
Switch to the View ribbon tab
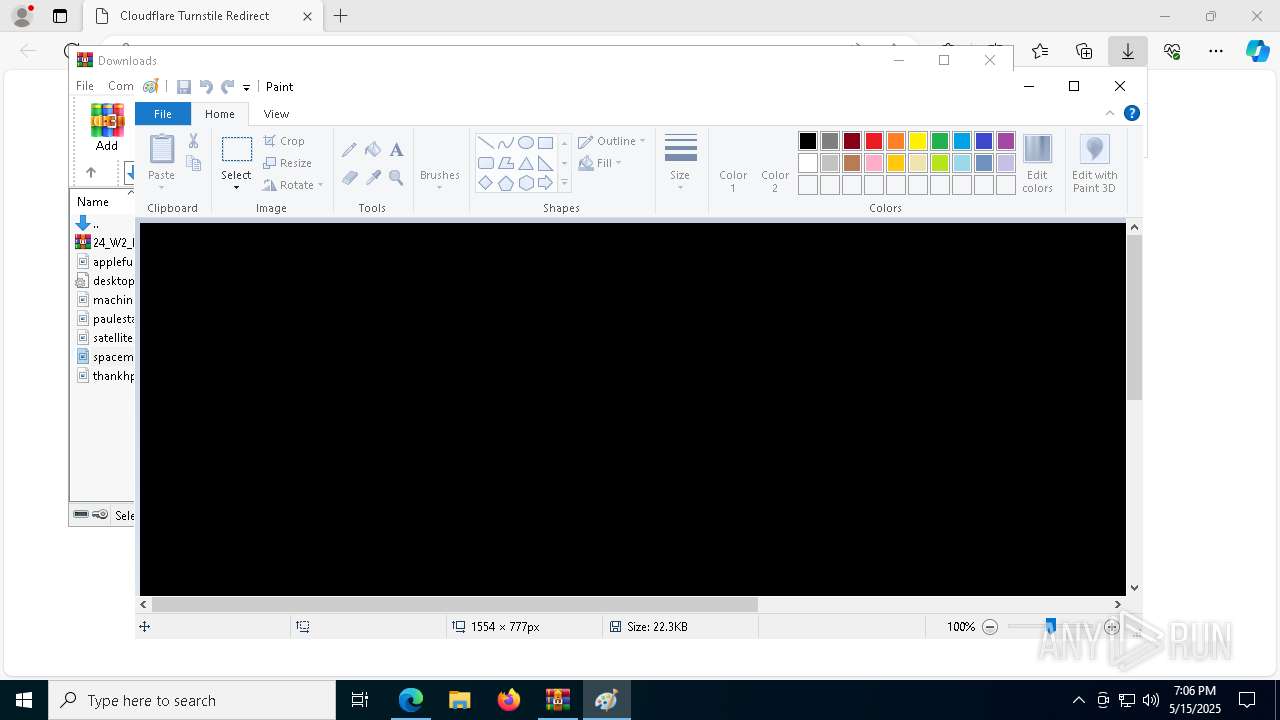[276, 114]
